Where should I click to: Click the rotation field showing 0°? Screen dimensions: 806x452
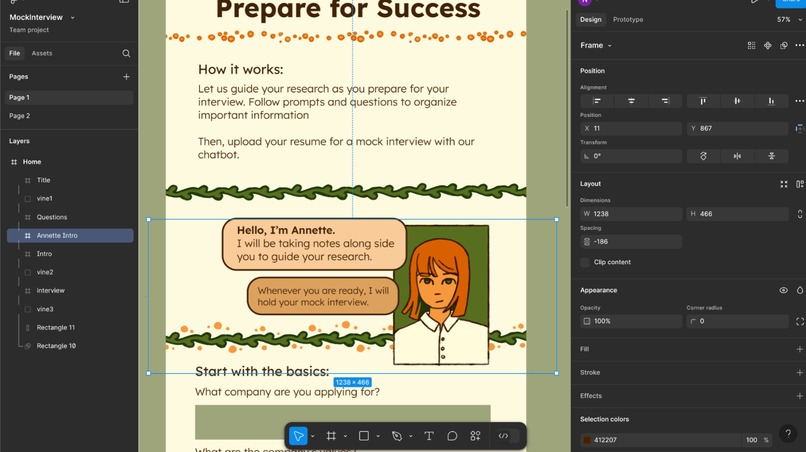631,156
